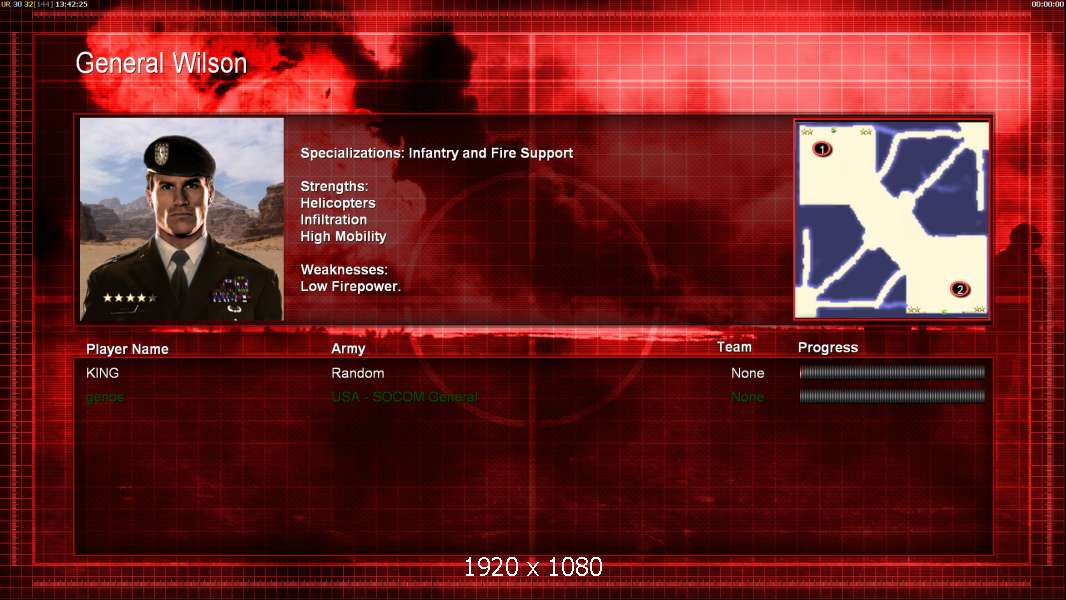1066x600 pixels.
Task: Click the High Mobility strength entry
Action: pos(343,236)
